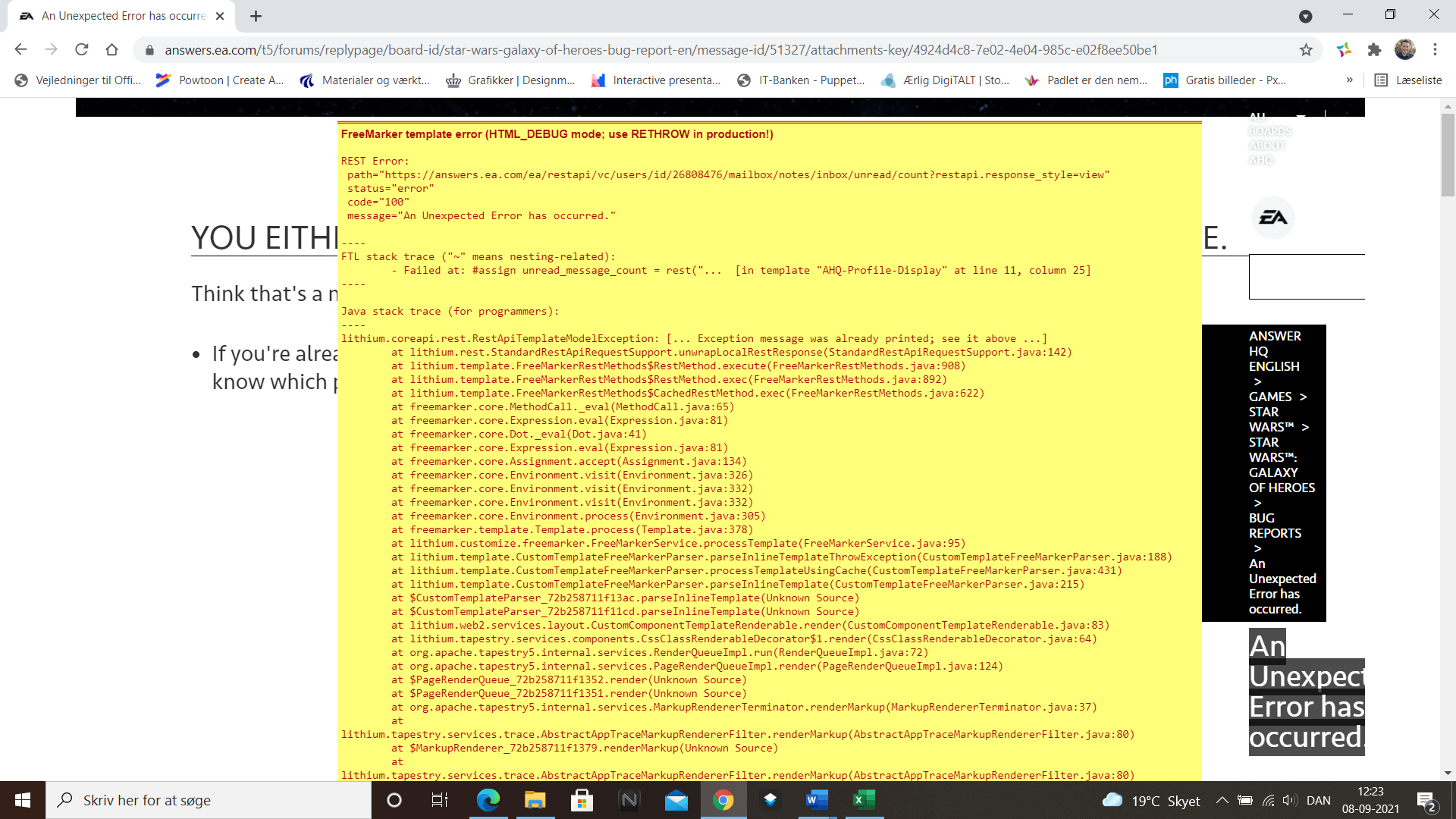Screen dimensions: 1456x819
Task: Open the IT-Banken Puppet bookmark
Action: coord(801,80)
